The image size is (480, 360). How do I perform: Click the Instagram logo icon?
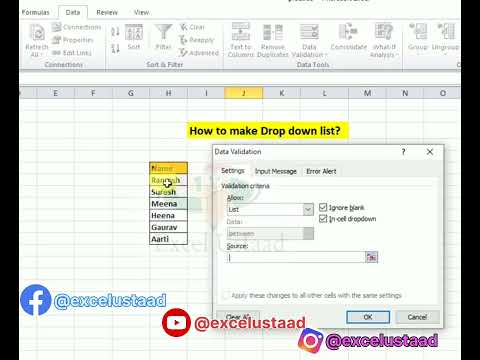[310, 340]
